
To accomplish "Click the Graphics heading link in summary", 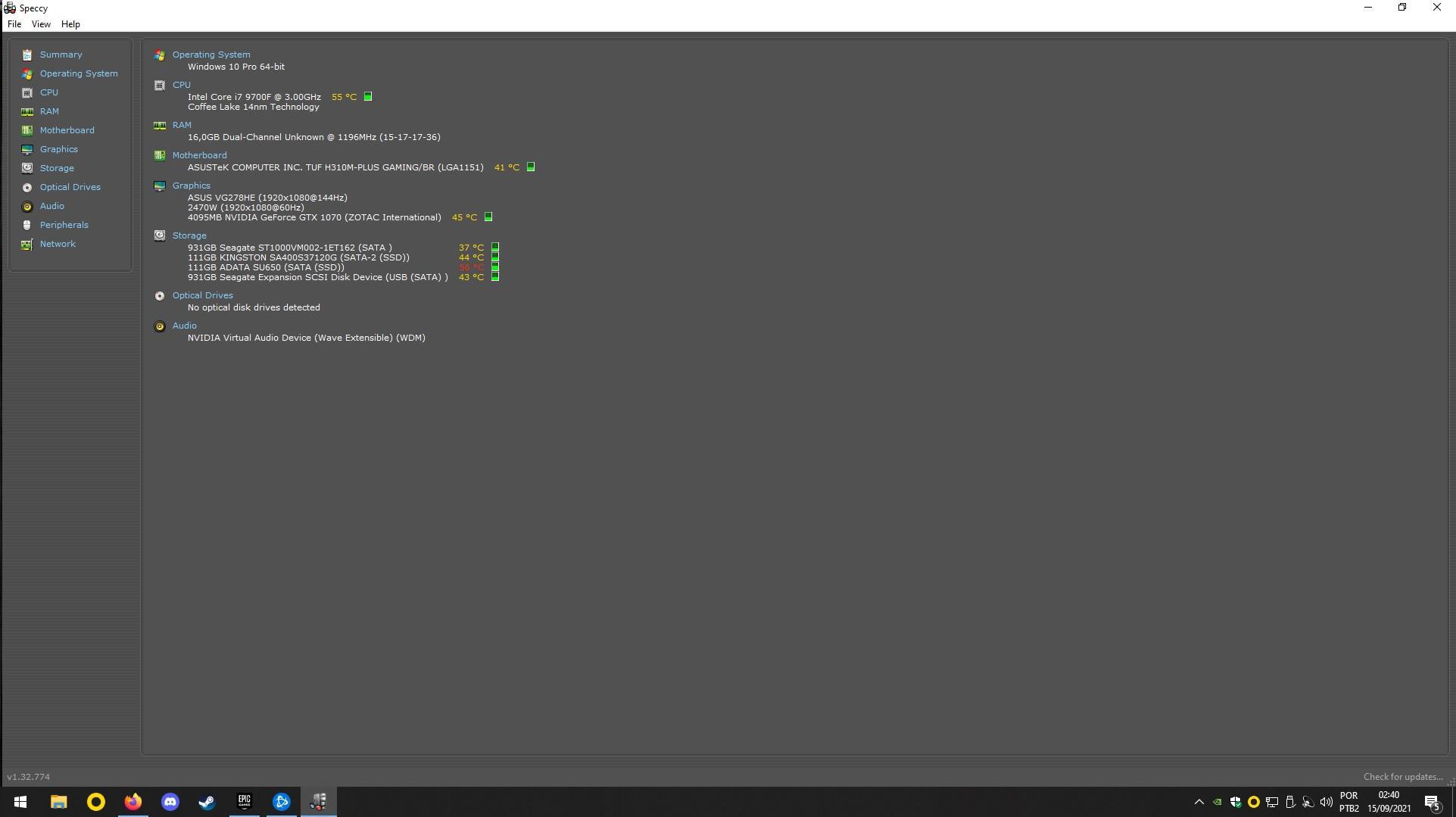I will (192, 186).
